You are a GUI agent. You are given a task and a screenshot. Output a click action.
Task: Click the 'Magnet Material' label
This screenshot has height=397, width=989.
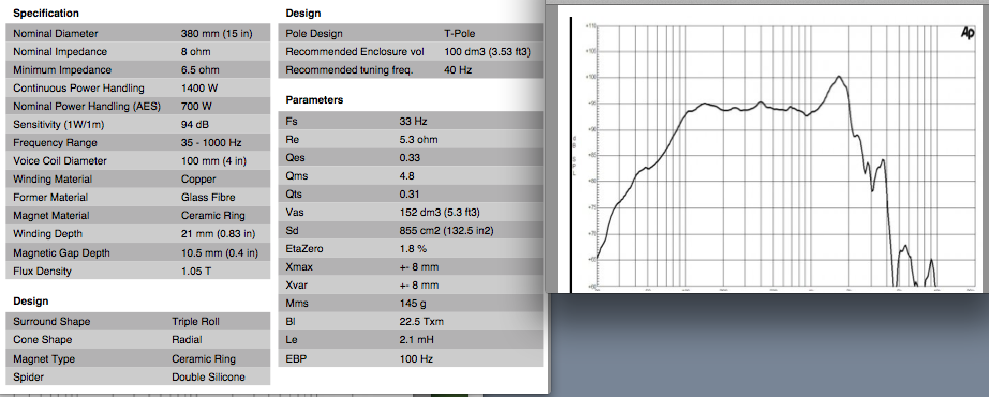coord(52,216)
